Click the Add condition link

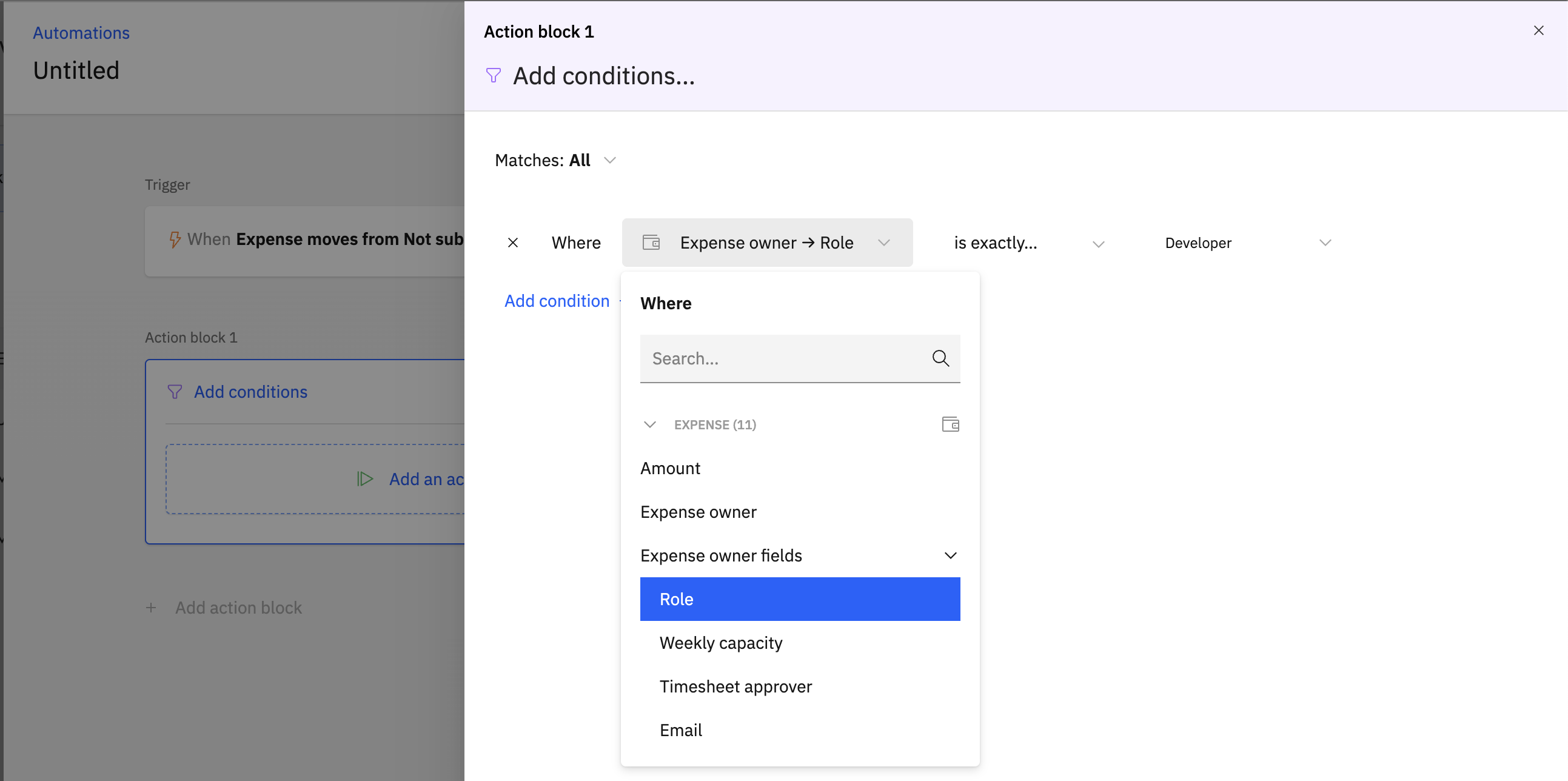[x=557, y=300]
